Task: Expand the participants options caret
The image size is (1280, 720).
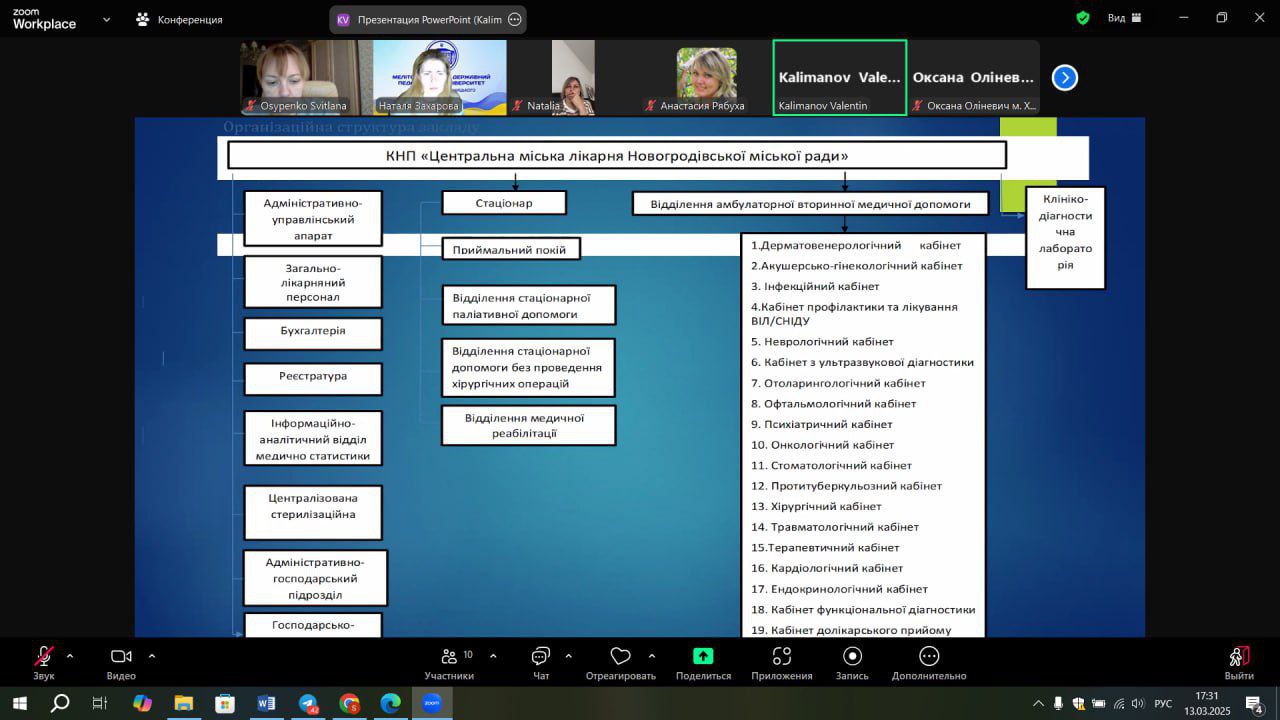Action: point(493,656)
